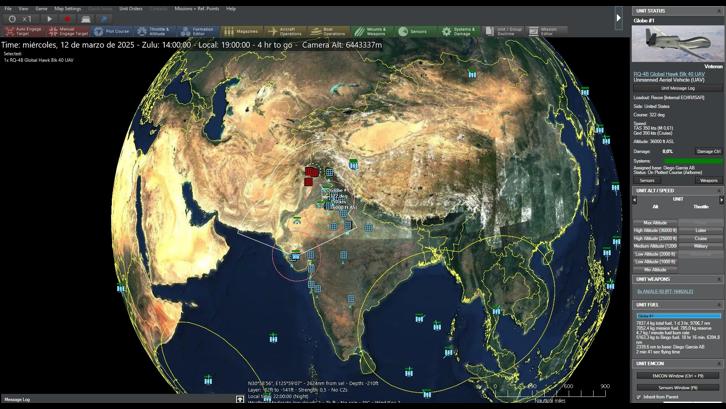The image size is (726, 409).
Task: Select Medium Altitude option
Action: click(x=655, y=246)
